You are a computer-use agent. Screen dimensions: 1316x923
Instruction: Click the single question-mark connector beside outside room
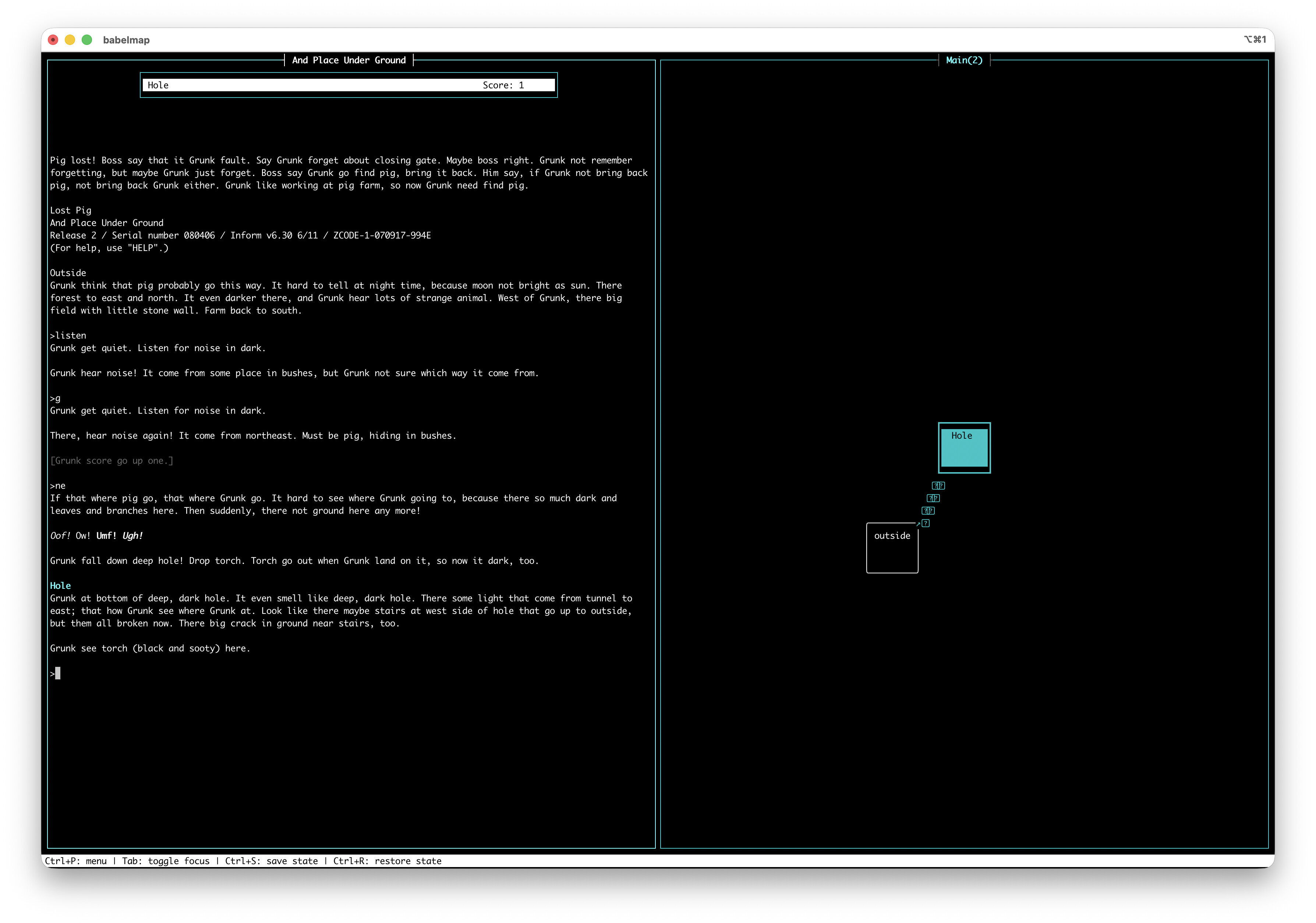pos(925,523)
